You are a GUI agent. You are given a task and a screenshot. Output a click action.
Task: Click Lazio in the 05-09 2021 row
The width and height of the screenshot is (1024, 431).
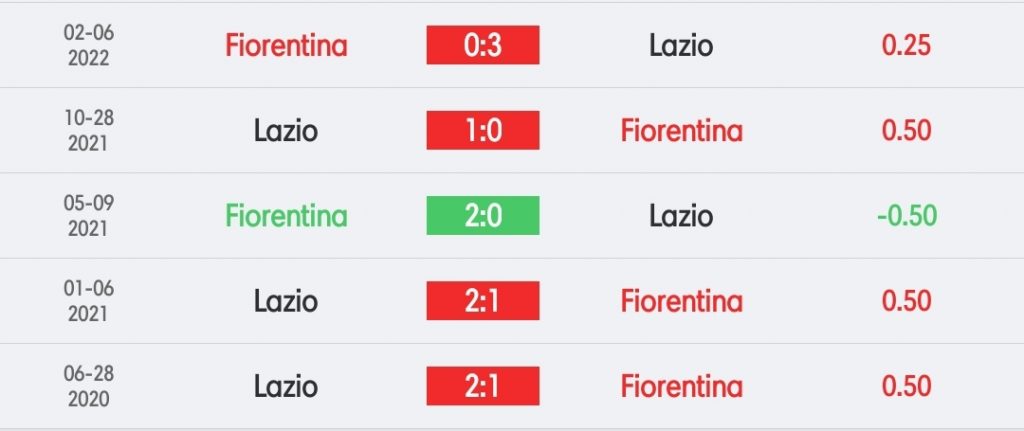tap(680, 216)
